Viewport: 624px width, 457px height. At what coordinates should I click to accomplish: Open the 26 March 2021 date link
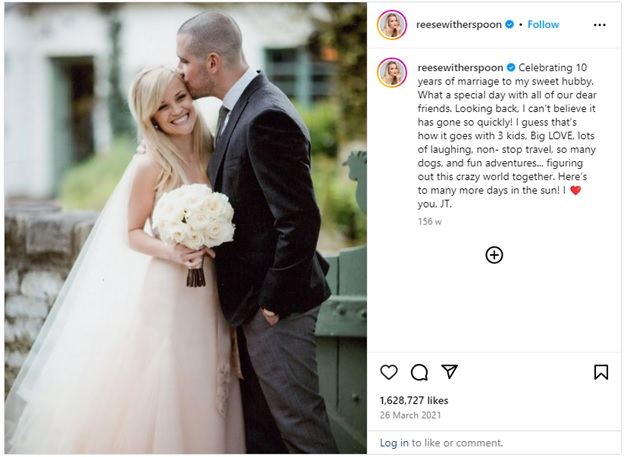tap(410, 415)
